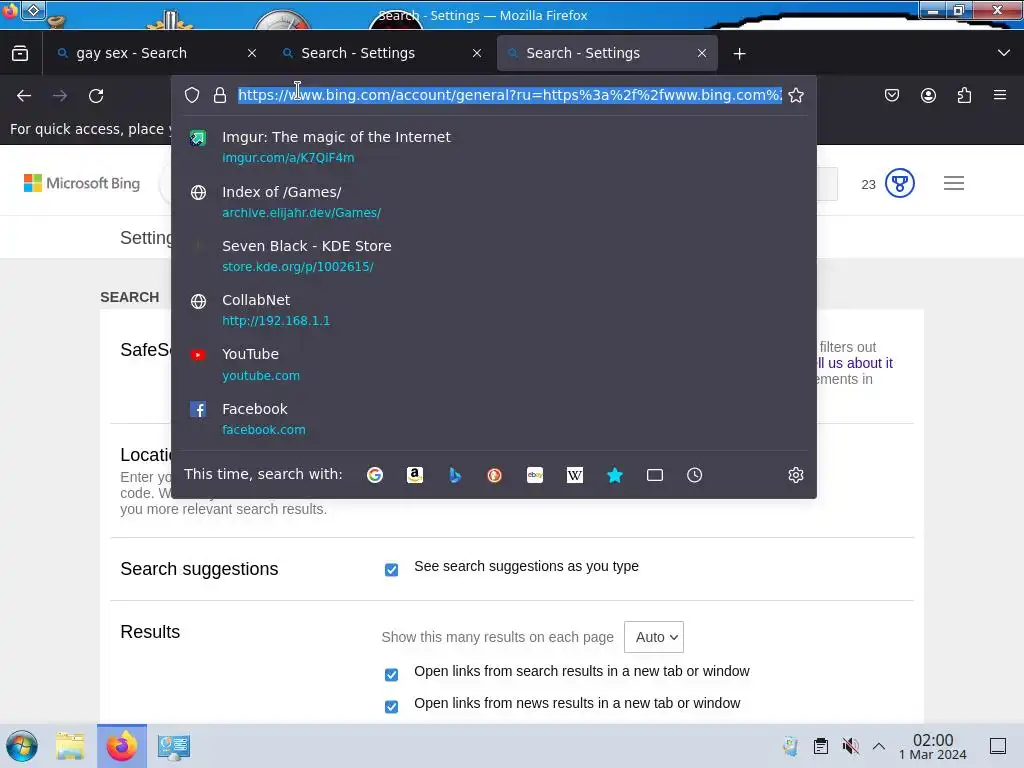Screen dimensions: 1024x768
Task: Open YouTube suggestion
Action: click(x=494, y=364)
